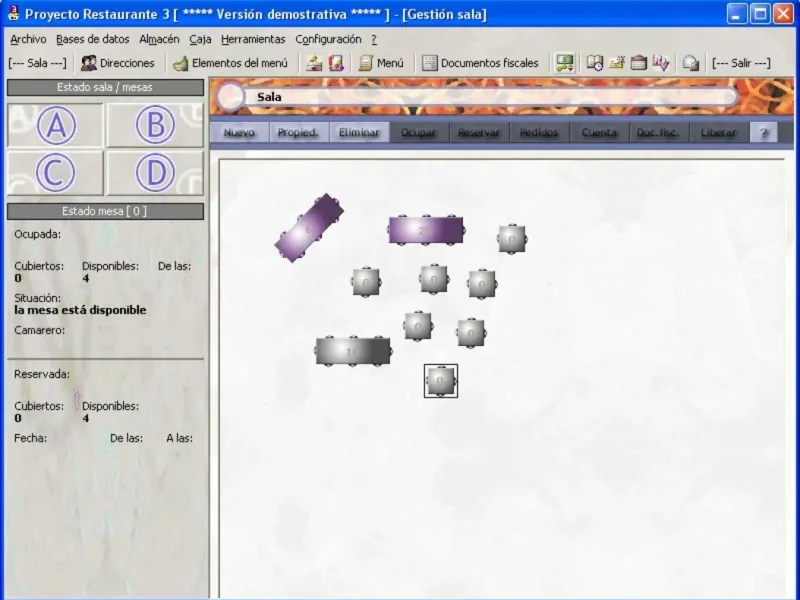Click the Estado sala / mesas header

tap(105, 87)
